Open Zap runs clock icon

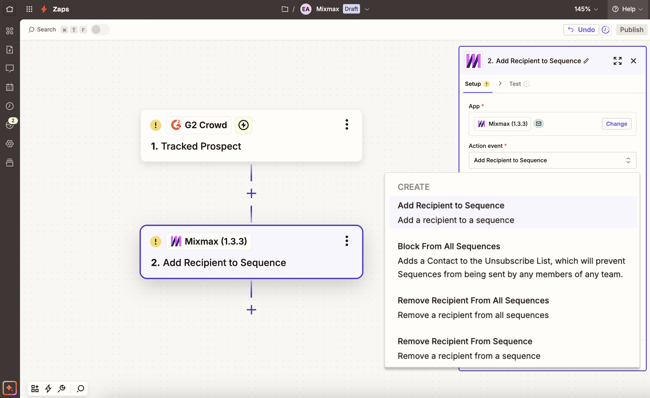[x=10, y=106]
